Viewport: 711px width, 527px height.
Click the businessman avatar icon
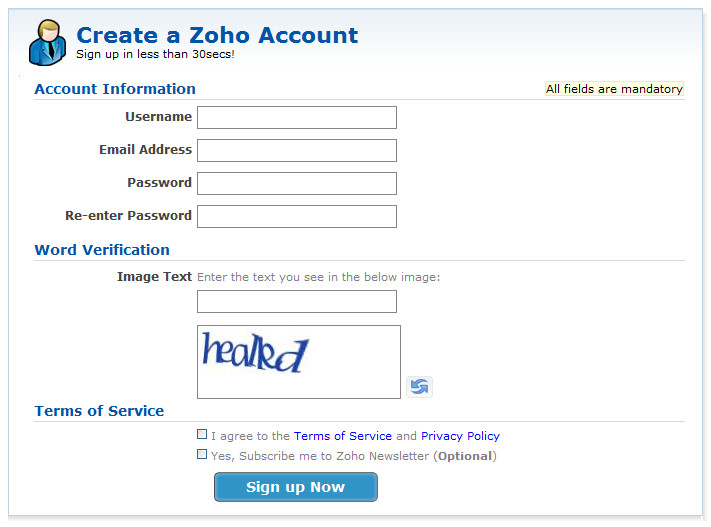click(48, 43)
